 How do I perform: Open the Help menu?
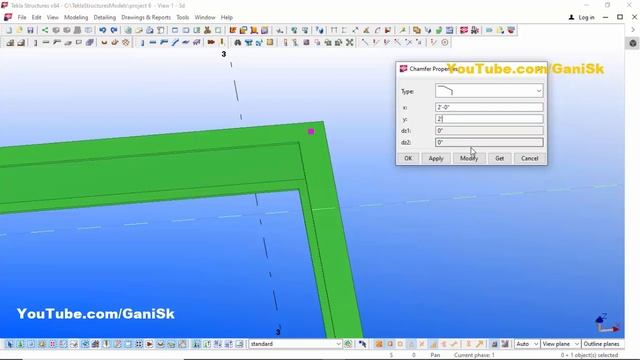pyautogui.click(x=227, y=18)
